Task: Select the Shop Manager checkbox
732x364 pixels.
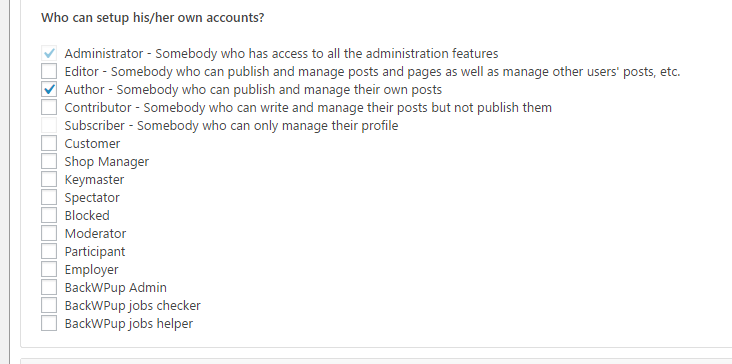Action: (x=49, y=161)
